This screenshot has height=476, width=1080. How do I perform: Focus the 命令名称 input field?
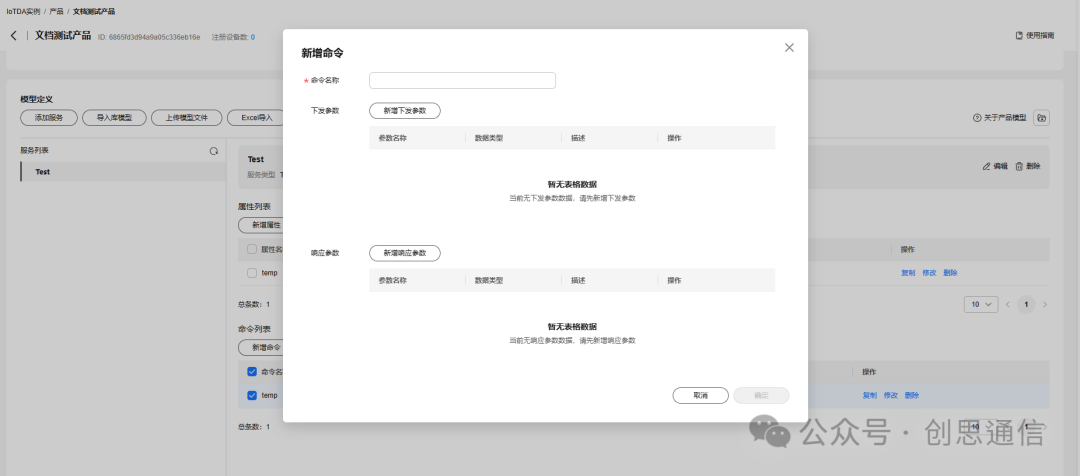[x=462, y=81]
